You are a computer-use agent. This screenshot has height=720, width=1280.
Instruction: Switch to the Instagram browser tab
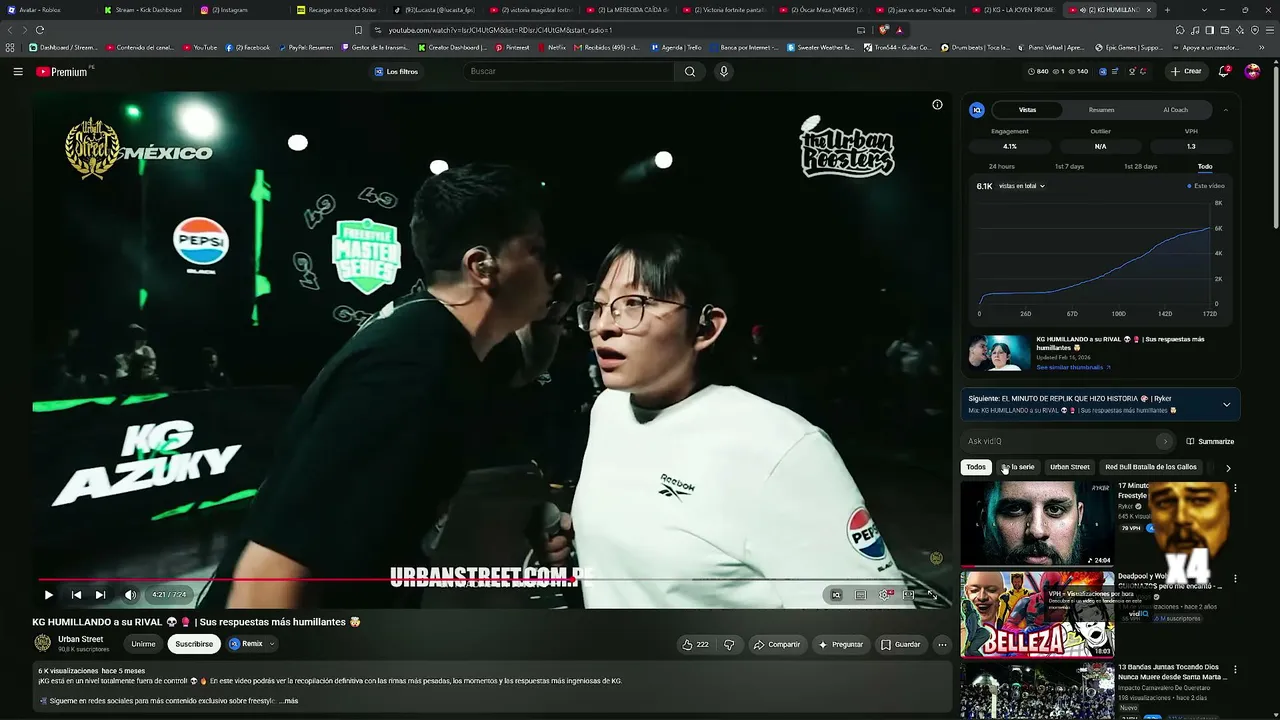pos(238,10)
